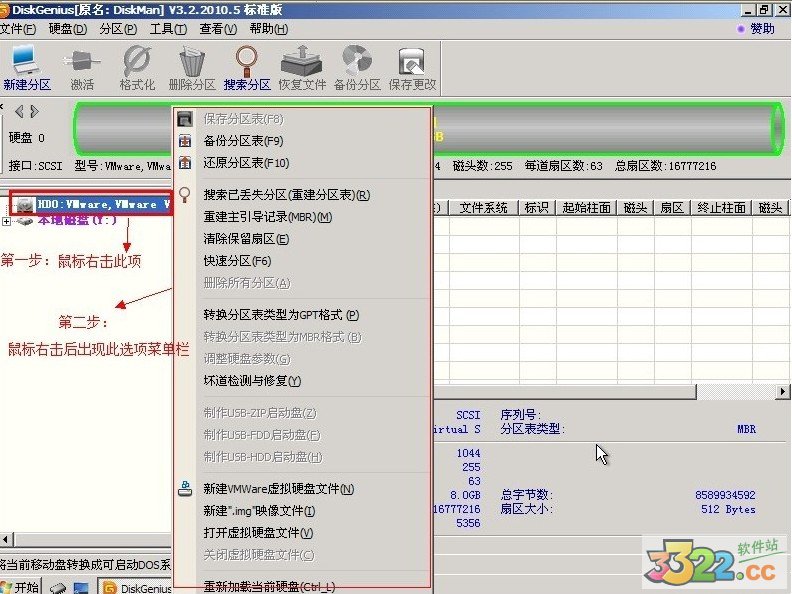Select HD0: VMware disk in tree
The width and height of the screenshot is (792, 594).
tap(104, 205)
